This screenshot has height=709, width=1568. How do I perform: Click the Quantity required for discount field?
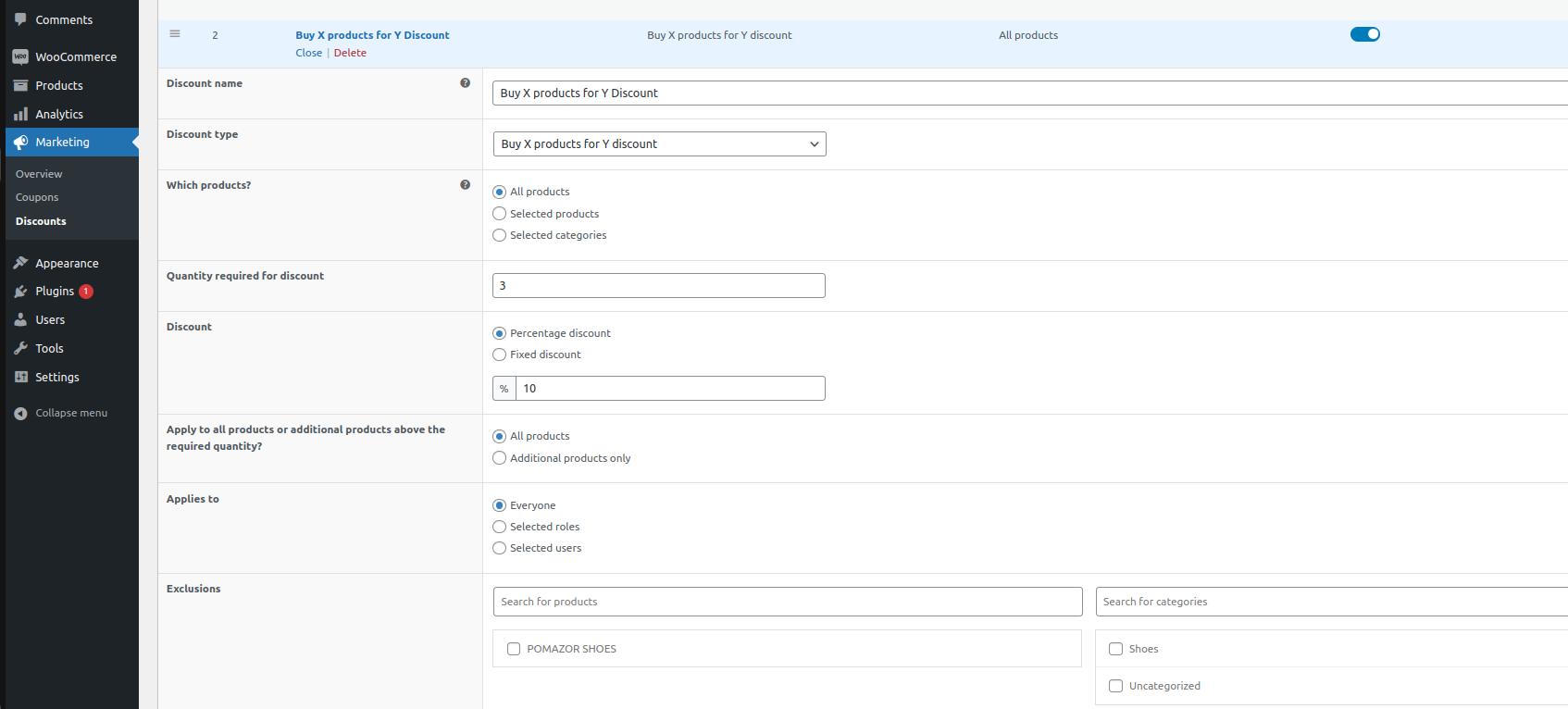[659, 286]
